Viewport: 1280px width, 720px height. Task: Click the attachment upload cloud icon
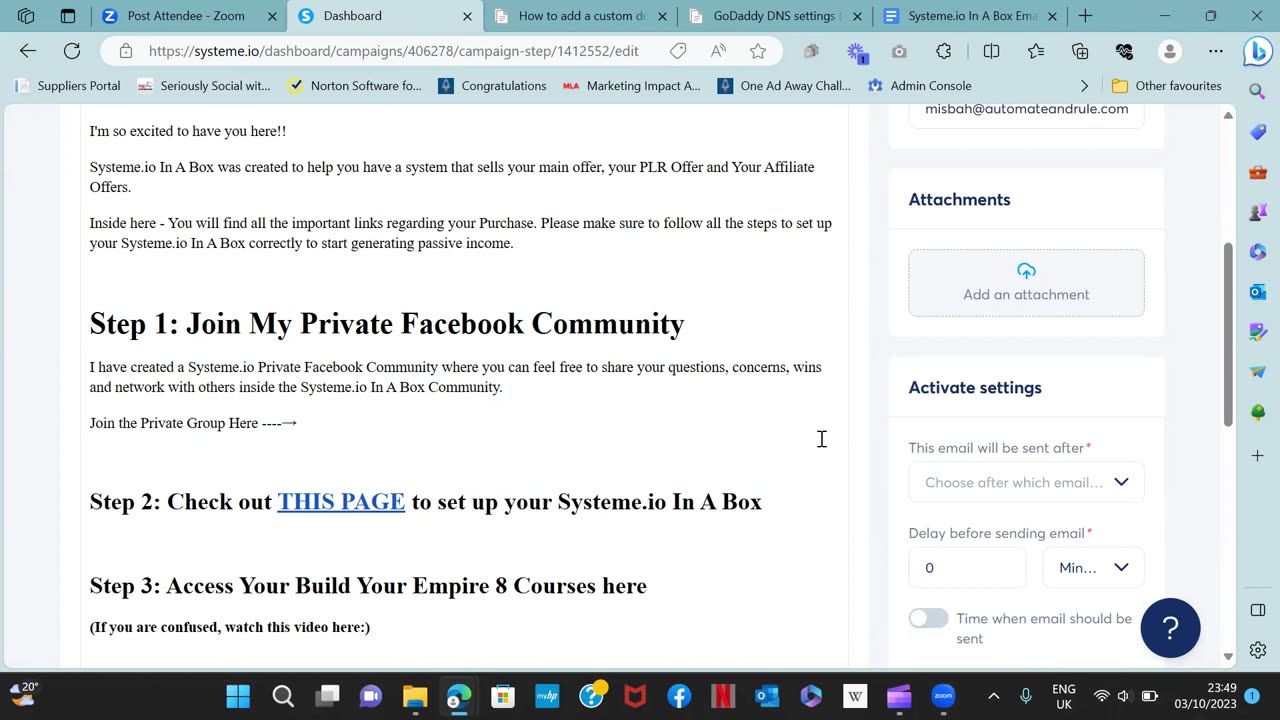[1026, 271]
